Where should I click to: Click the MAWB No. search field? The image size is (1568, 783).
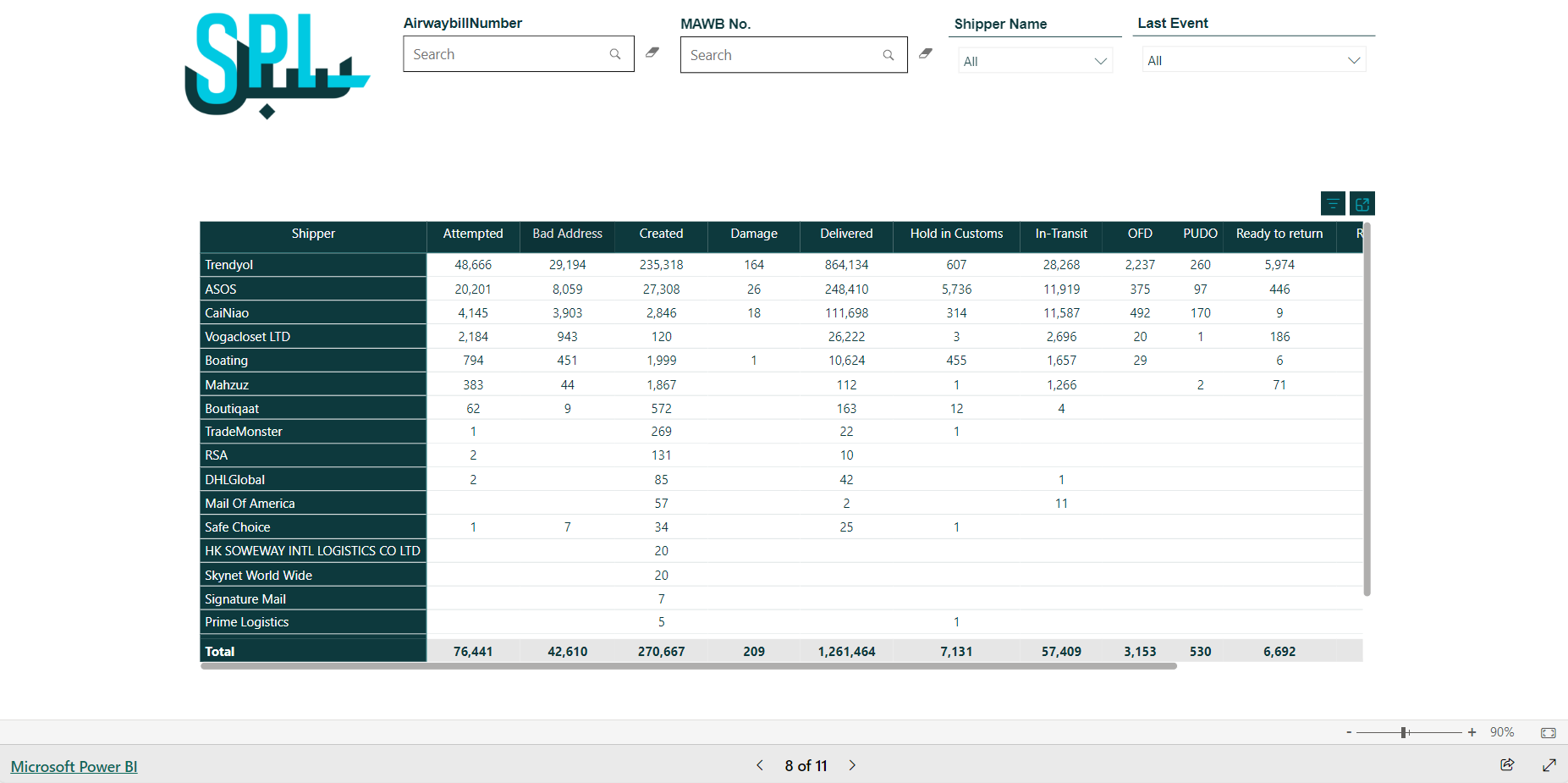[794, 55]
